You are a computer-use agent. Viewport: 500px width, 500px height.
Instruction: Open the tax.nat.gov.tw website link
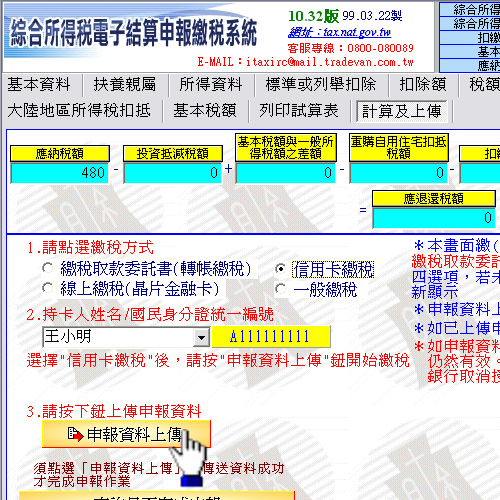(339, 32)
